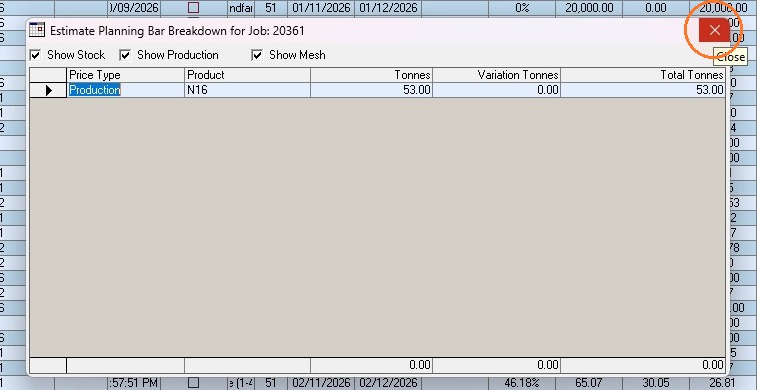
Task: Close the Estimate Planning Bar Breakdown dialog
Action: (x=714, y=30)
